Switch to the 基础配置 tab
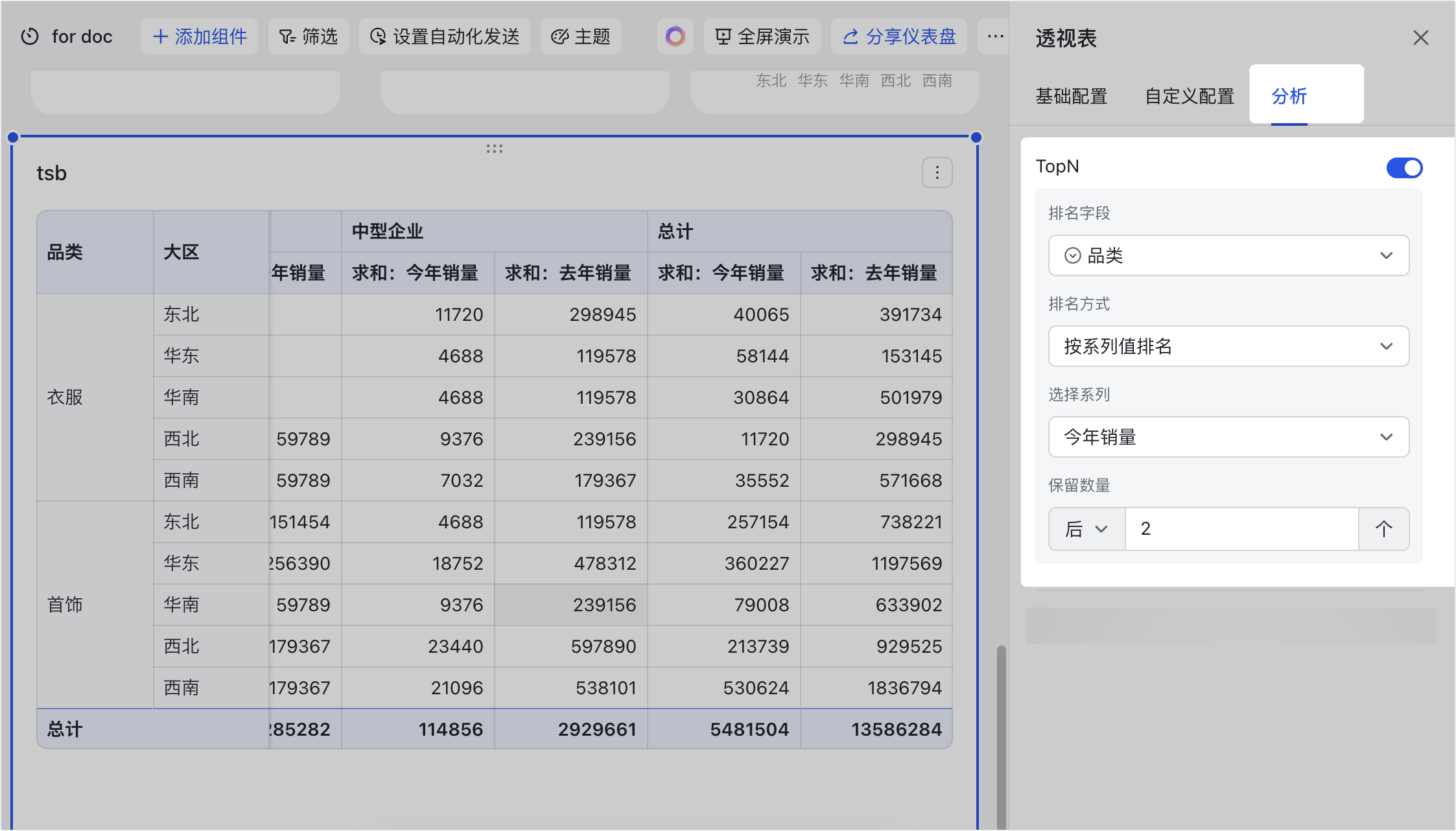Screen dimensions: 1456x831 1071,97
